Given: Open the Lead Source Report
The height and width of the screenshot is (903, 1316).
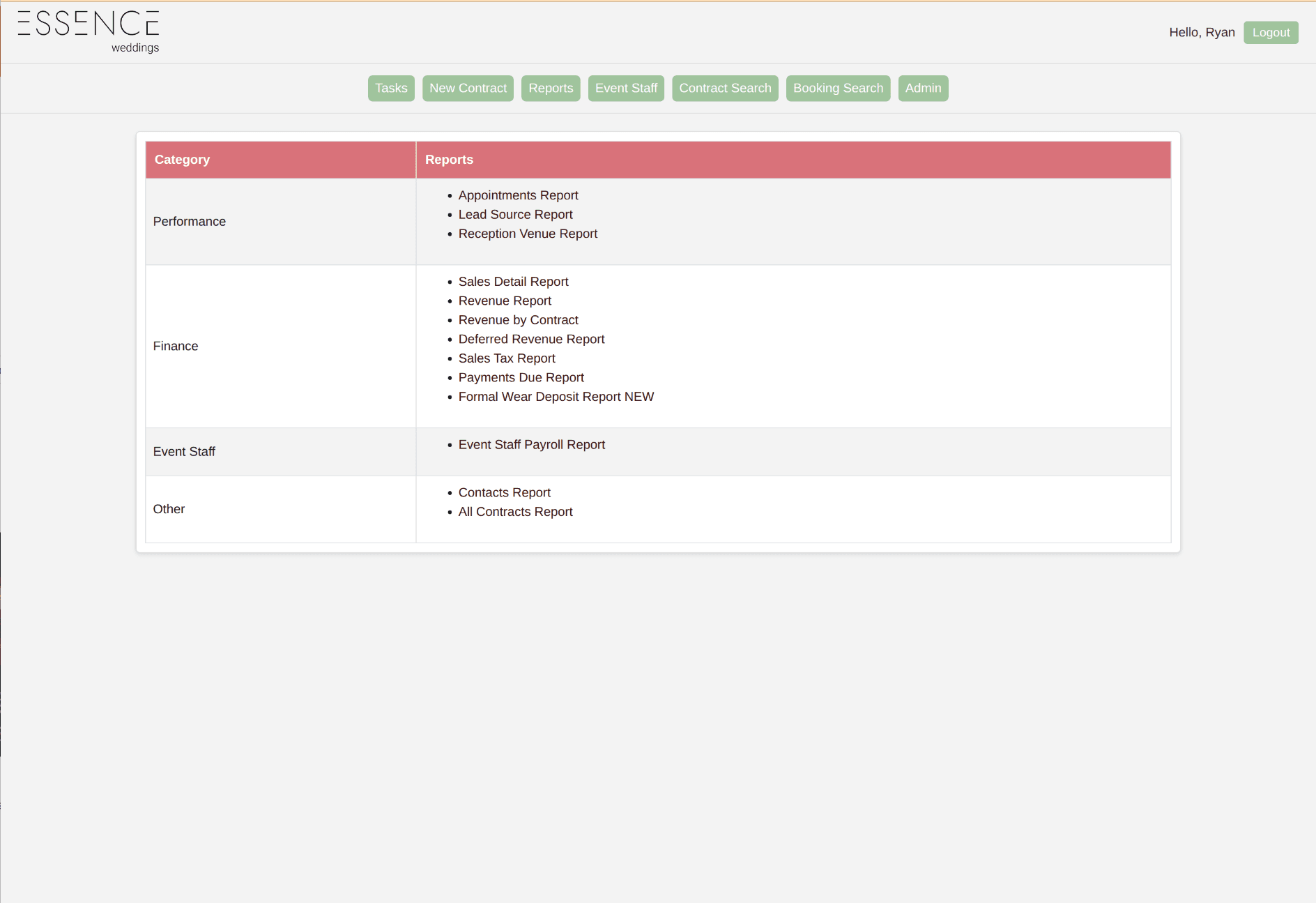Looking at the screenshot, I should [x=515, y=214].
